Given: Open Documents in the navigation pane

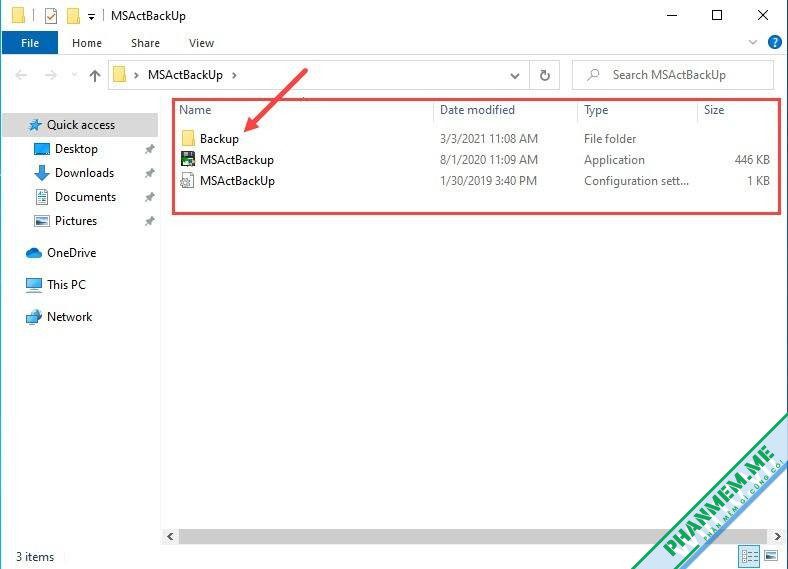Looking at the screenshot, I should pyautogui.click(x=85, y=197).
